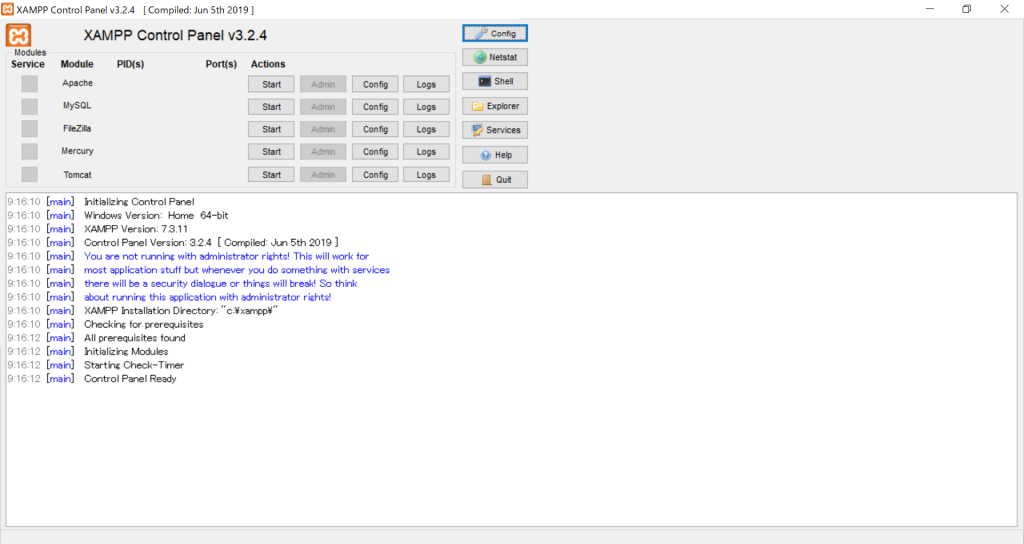Toggle the Apache service checkbox
The image size is (1024, 544).
(x=29, y=84)
